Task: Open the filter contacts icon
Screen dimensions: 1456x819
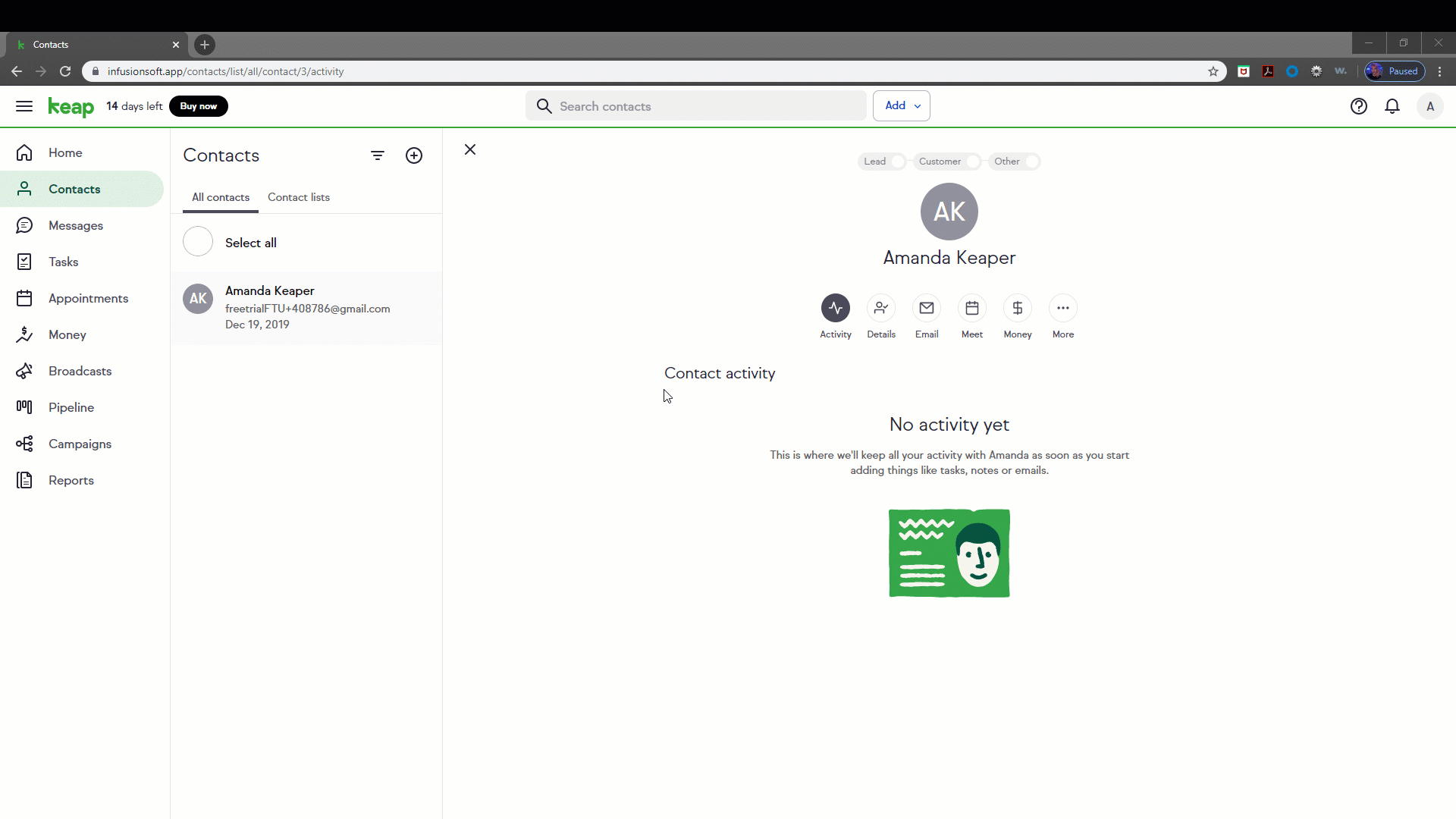Action: pos(378,155)
